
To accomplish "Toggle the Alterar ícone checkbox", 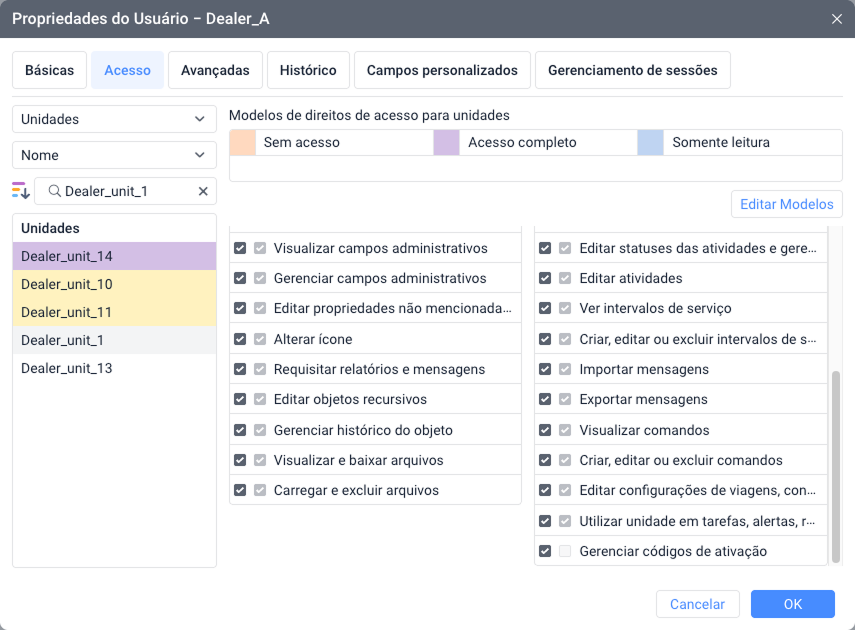I will pyautogui.click(x=240, y=339).
